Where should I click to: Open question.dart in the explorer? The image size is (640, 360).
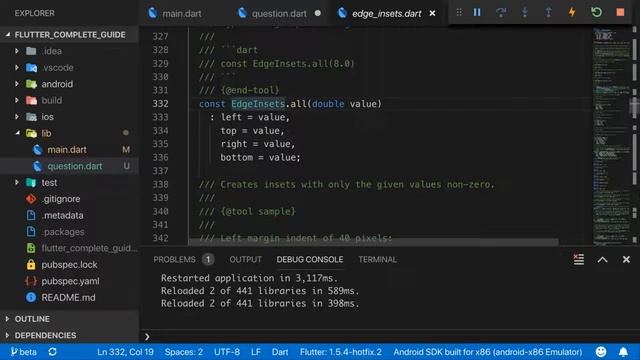coord(69,166)
